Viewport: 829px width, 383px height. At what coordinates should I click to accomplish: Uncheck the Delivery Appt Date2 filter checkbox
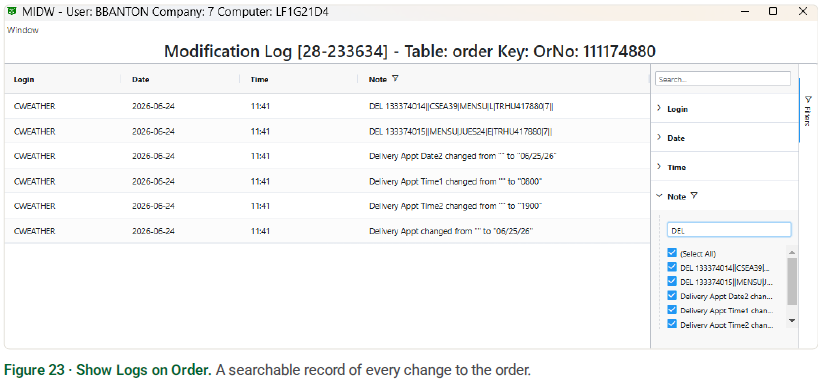672,295
